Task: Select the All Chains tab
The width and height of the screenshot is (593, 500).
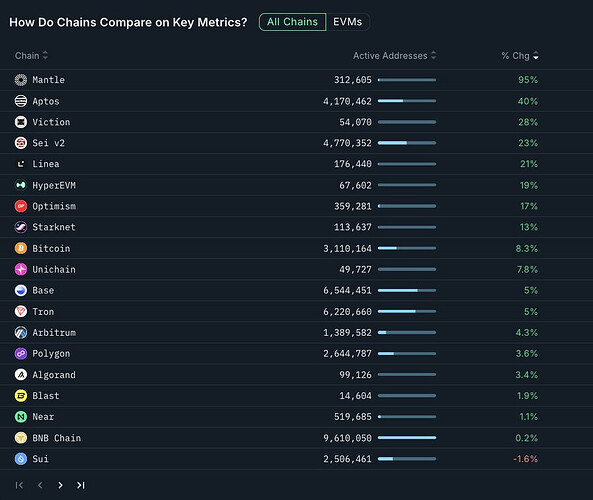Action: pos(292,22)
